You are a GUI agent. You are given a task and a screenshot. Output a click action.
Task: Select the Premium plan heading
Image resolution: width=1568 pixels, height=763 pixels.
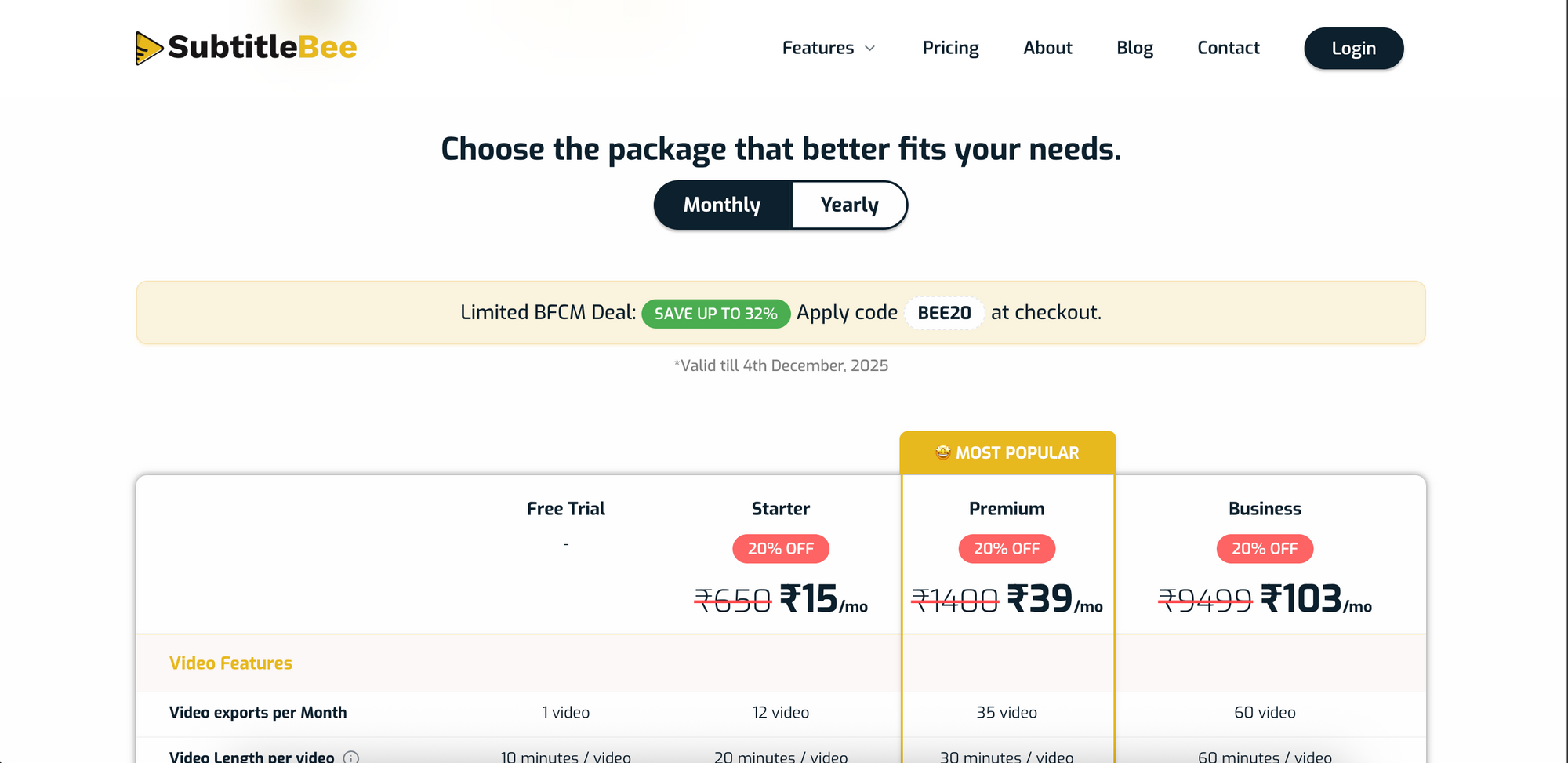tap(1007, 509)
